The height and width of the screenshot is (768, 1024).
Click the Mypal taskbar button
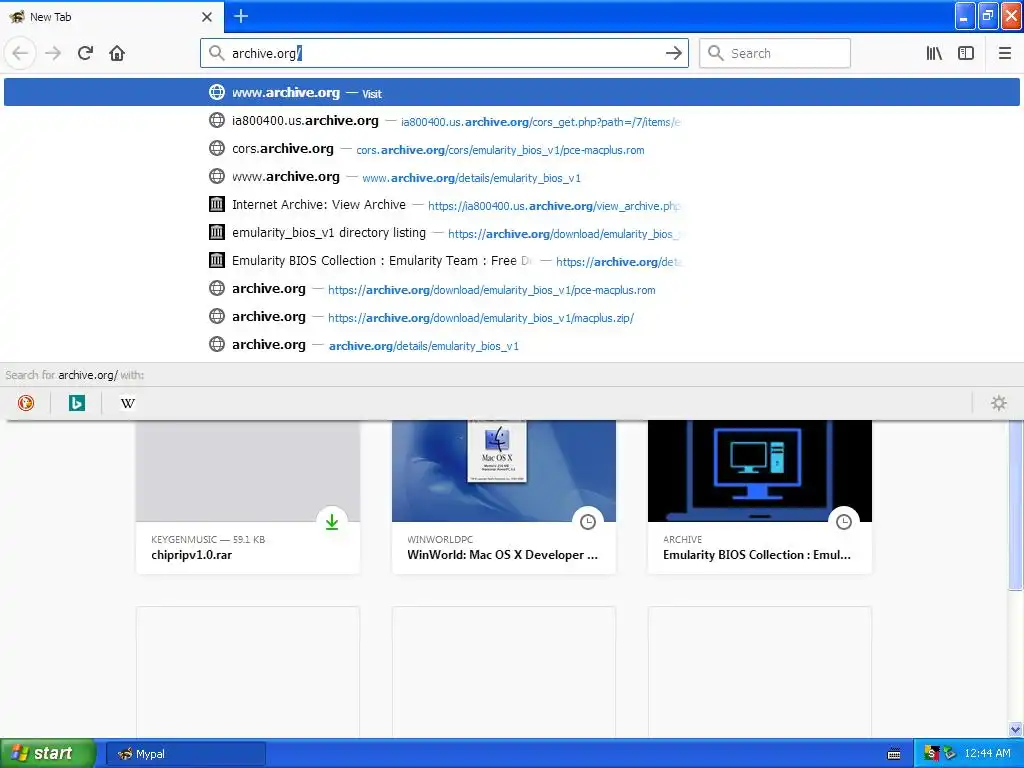point(185,754)
